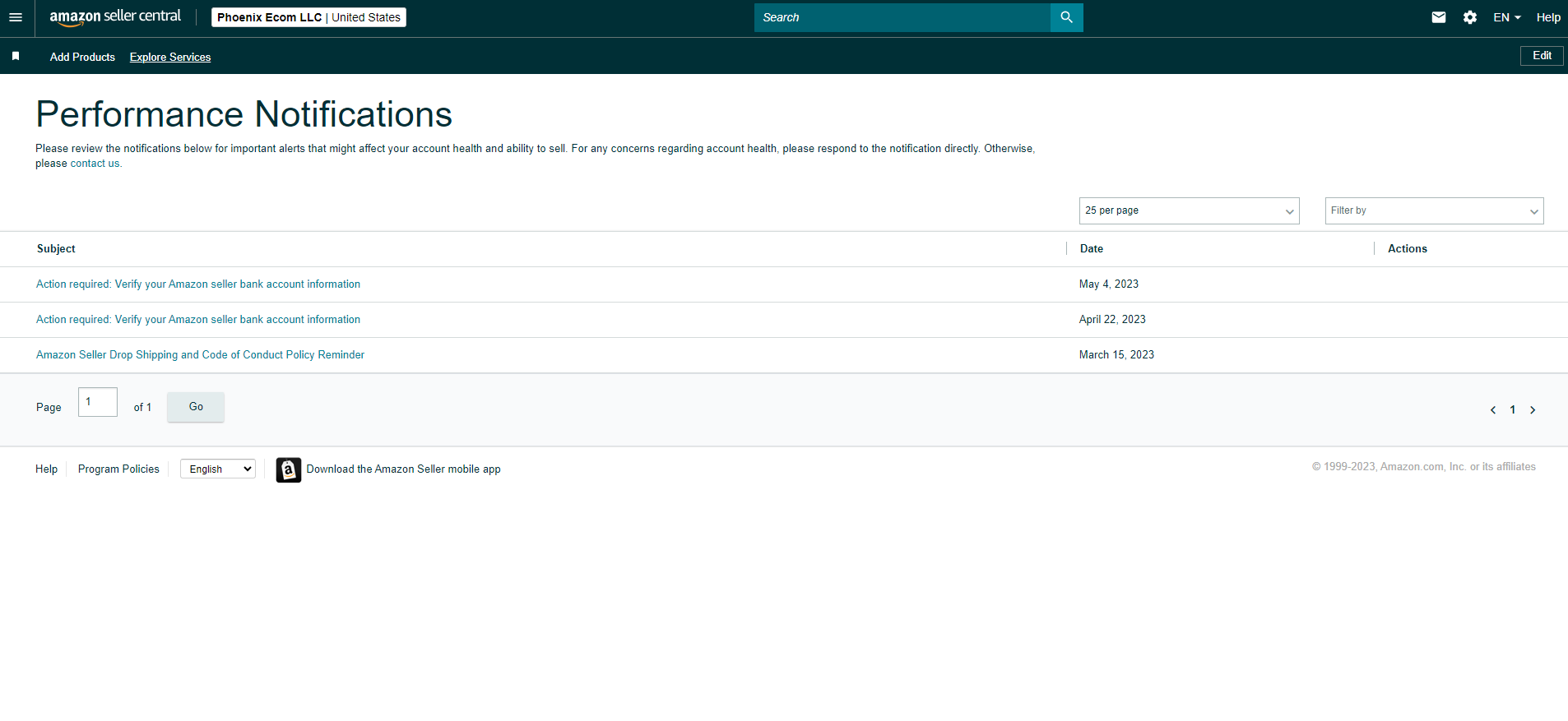
Task: Click the Amazon Seller Central logo
Action: pyautogui.click(x=115, y=17)
